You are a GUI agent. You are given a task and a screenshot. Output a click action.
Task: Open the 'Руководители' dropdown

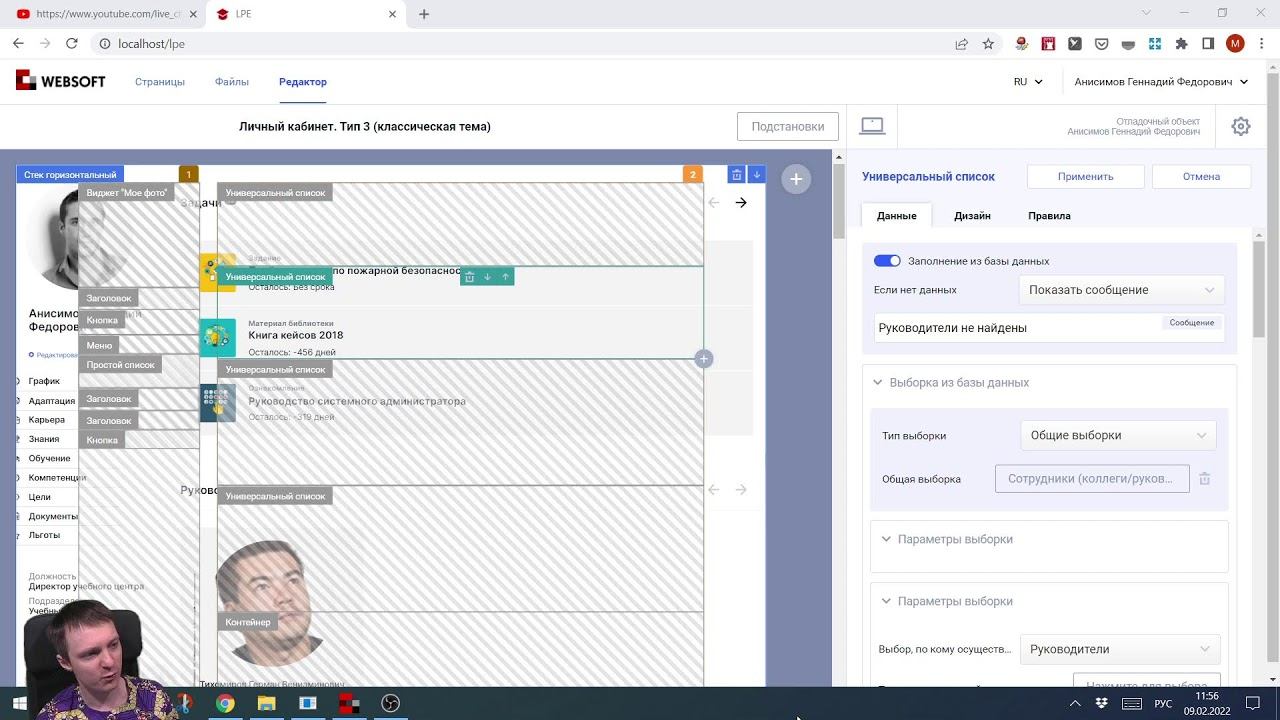pos(1120,649)
